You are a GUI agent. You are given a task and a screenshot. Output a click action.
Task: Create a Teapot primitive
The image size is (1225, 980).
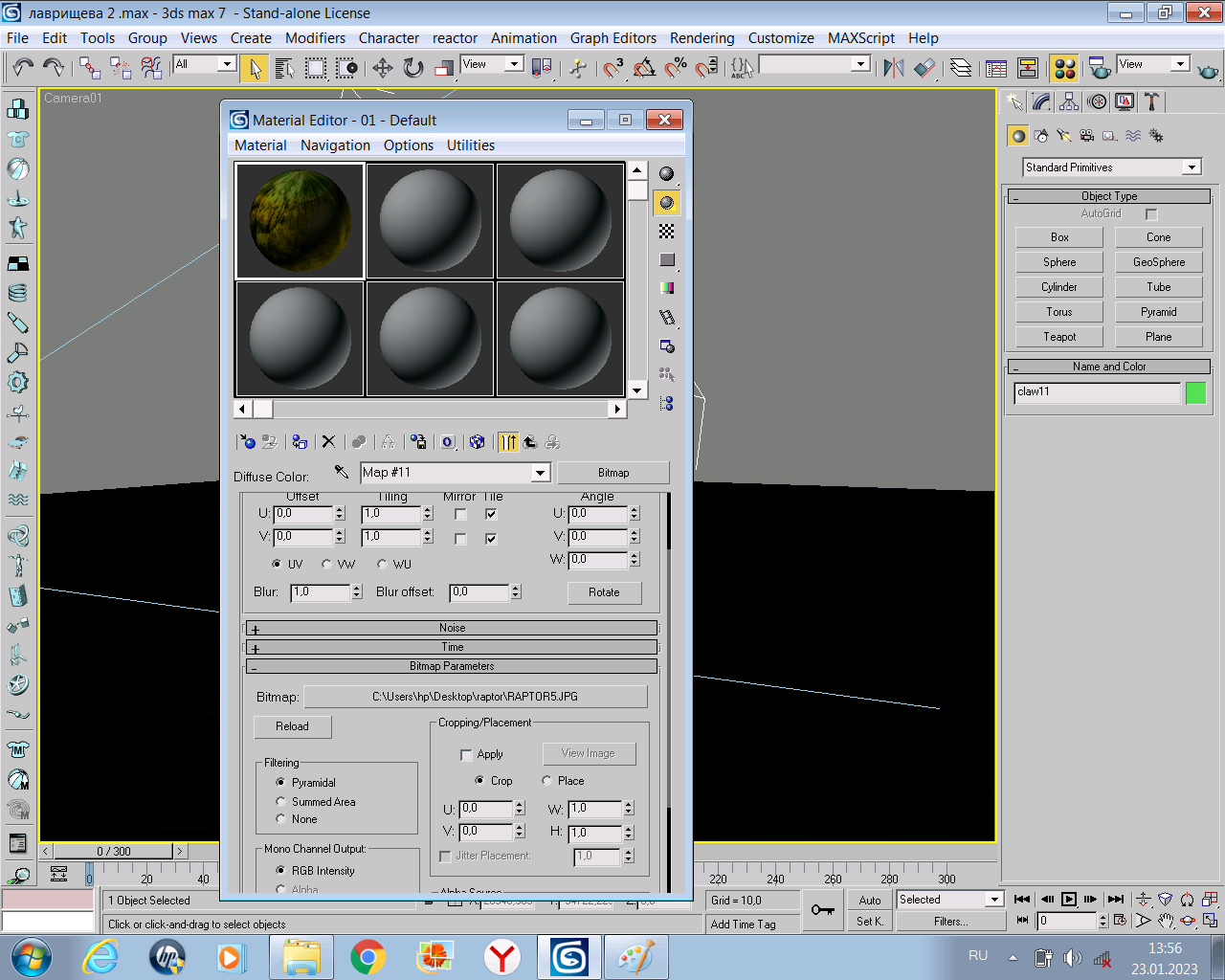point(1059,337)
